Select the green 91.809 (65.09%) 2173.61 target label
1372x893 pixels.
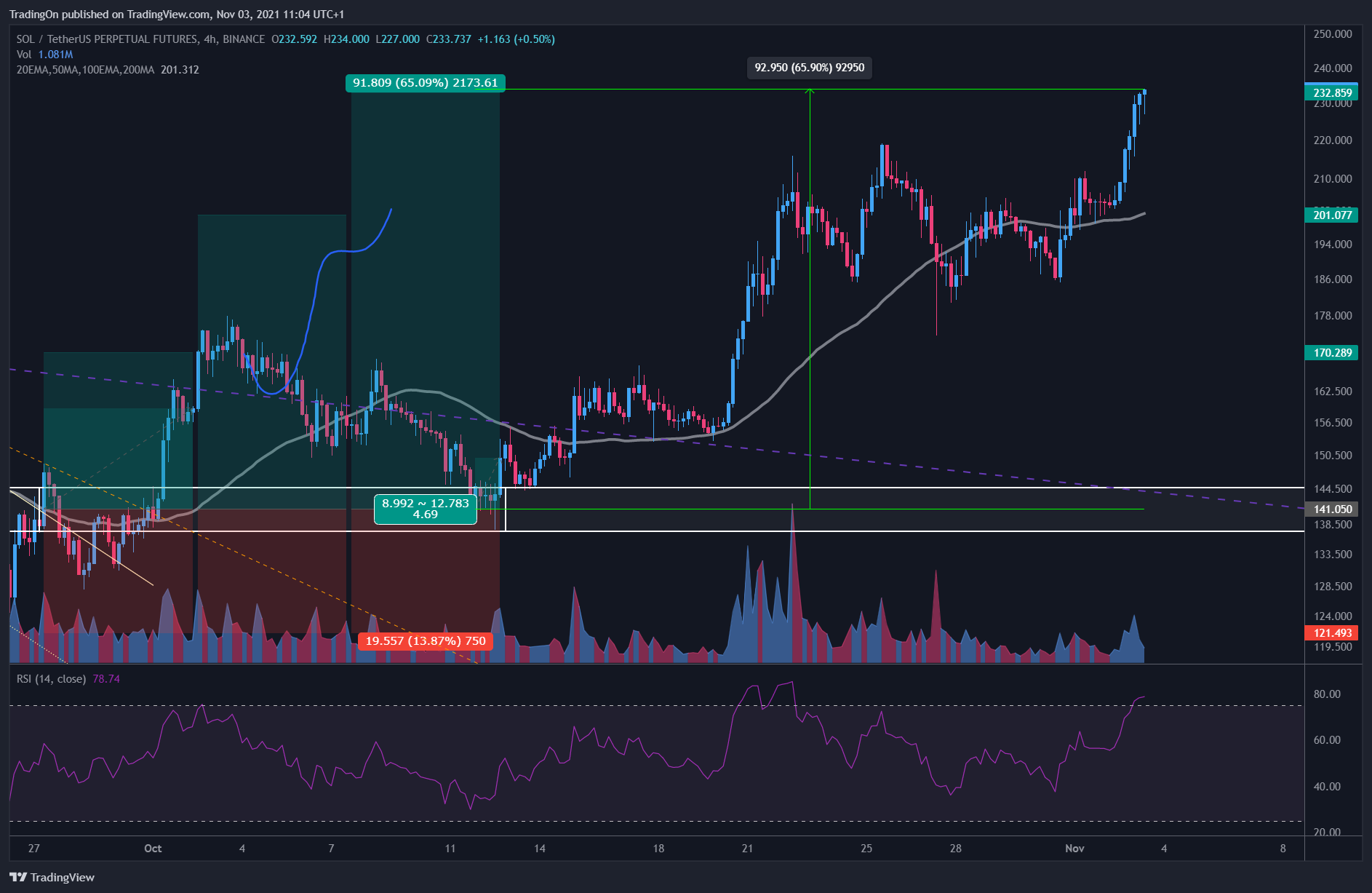click(x=426, y=83)
